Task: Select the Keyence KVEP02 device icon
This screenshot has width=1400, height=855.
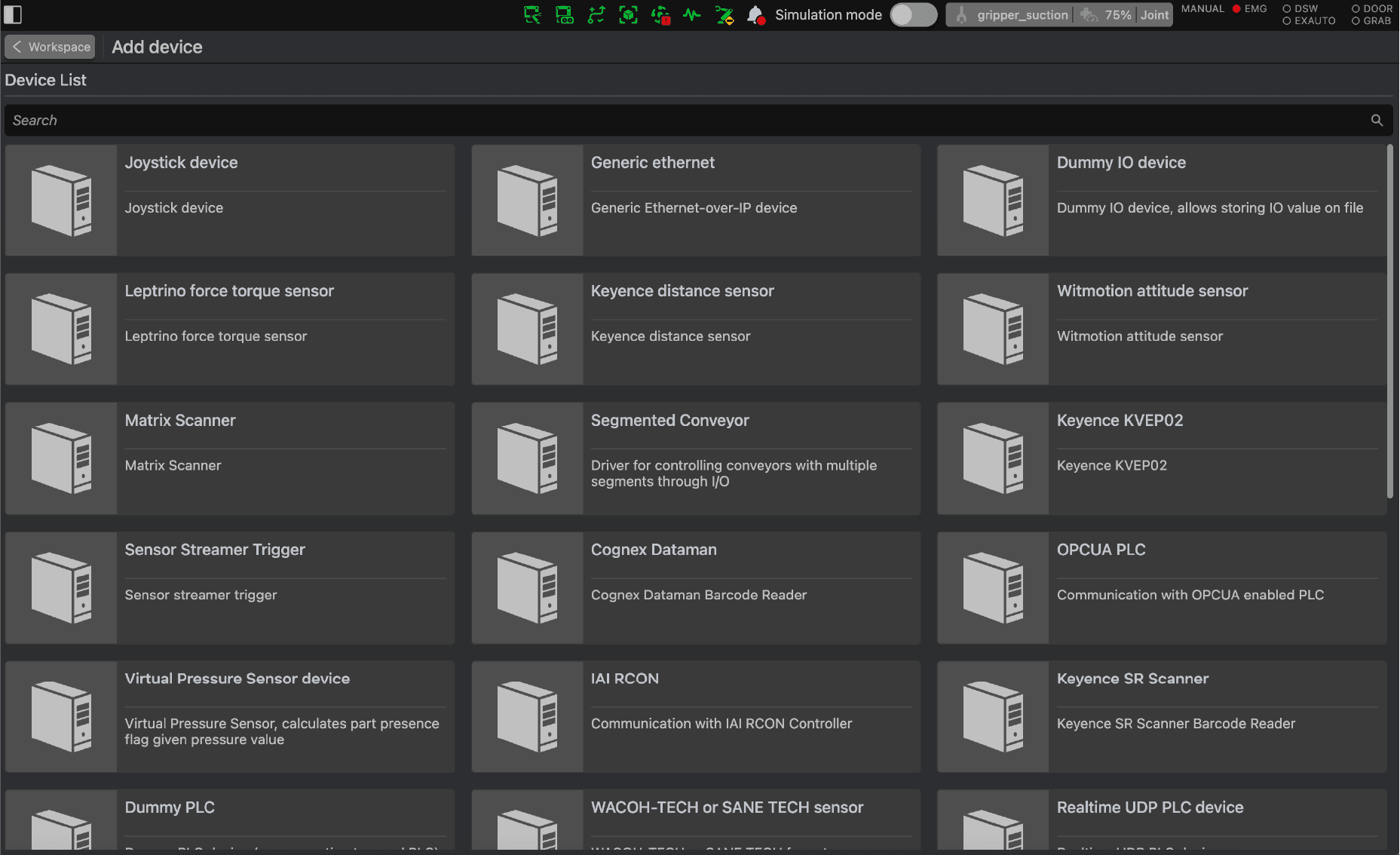Action: coord(993,458)
